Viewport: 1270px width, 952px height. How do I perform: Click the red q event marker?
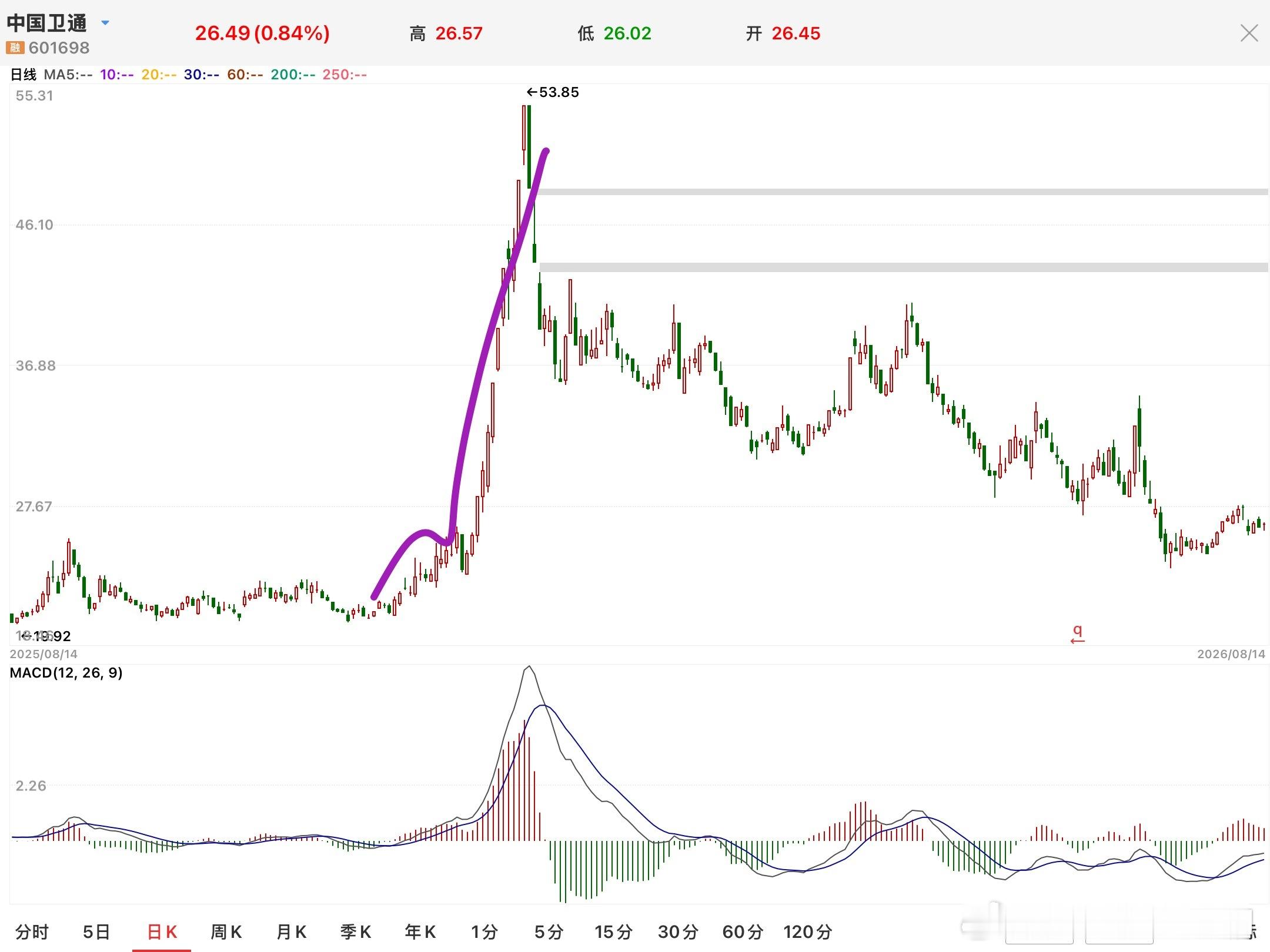pyautogui.click(x=1077, y=633)
